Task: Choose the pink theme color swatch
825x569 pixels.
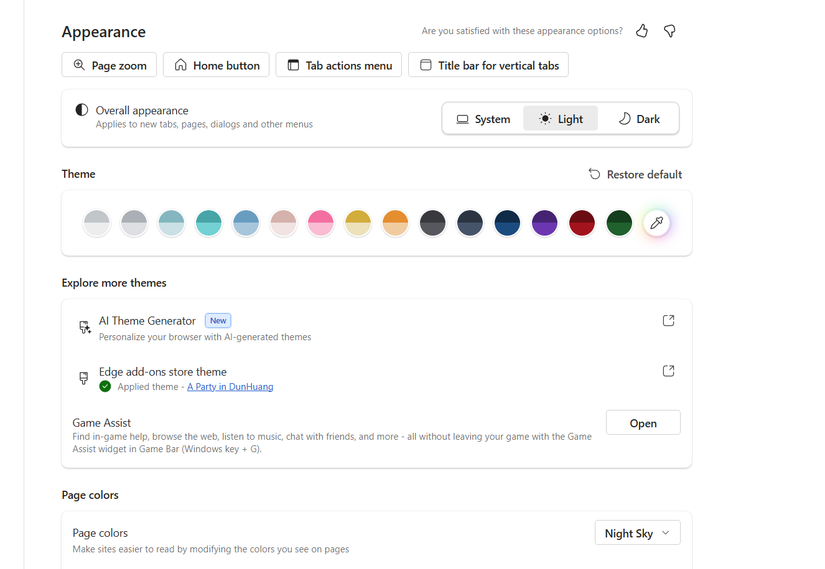Action: pyautogui.click(x=320, y=223)
